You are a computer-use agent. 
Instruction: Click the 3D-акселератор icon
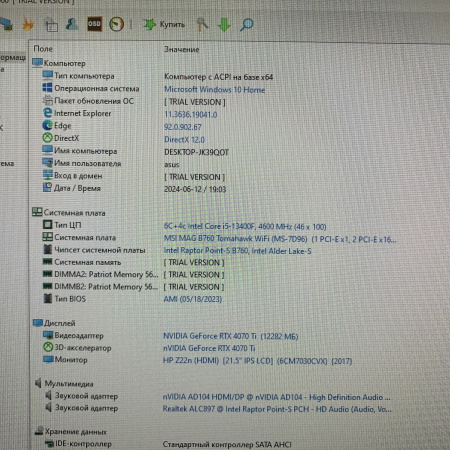pos(48,347)
